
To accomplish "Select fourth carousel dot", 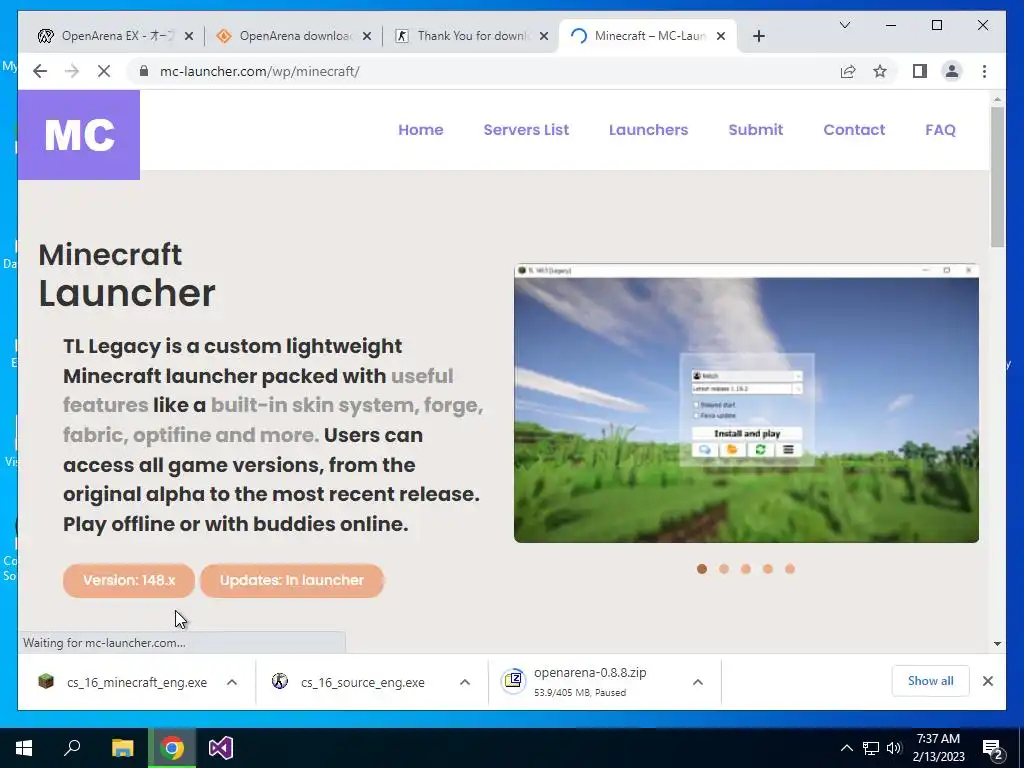I will (x=768, y=569).
